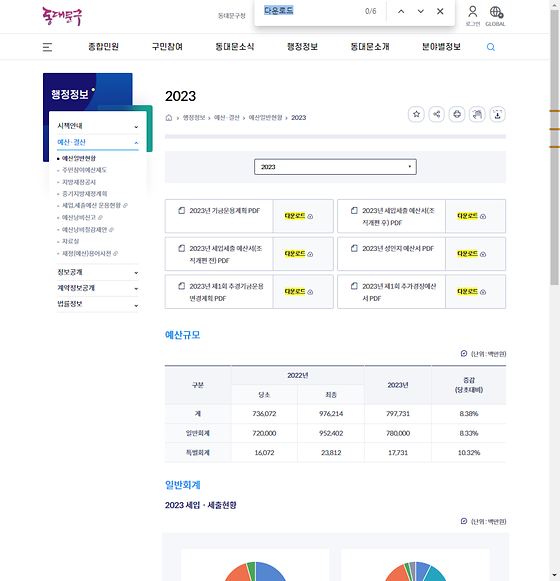
Task: Click the page vertical scrollbar thumb
Action: click(x=554, y=146)
